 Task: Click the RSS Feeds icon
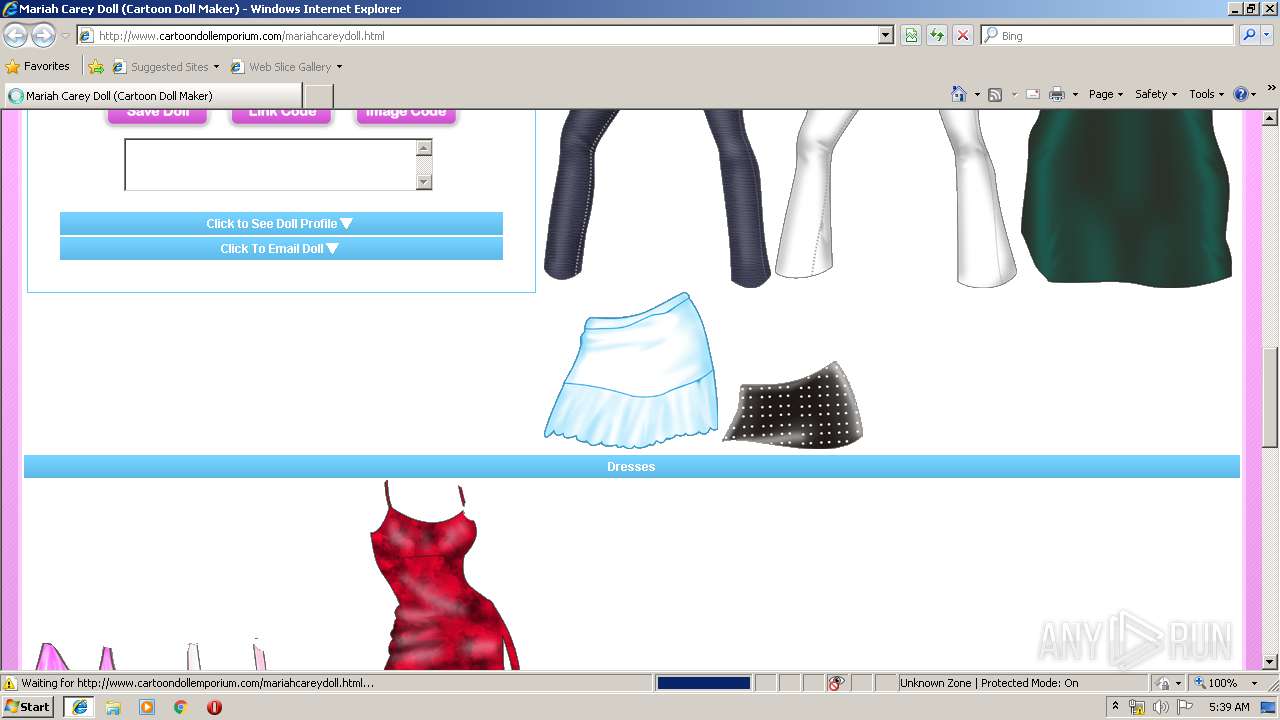coord(995,94)
